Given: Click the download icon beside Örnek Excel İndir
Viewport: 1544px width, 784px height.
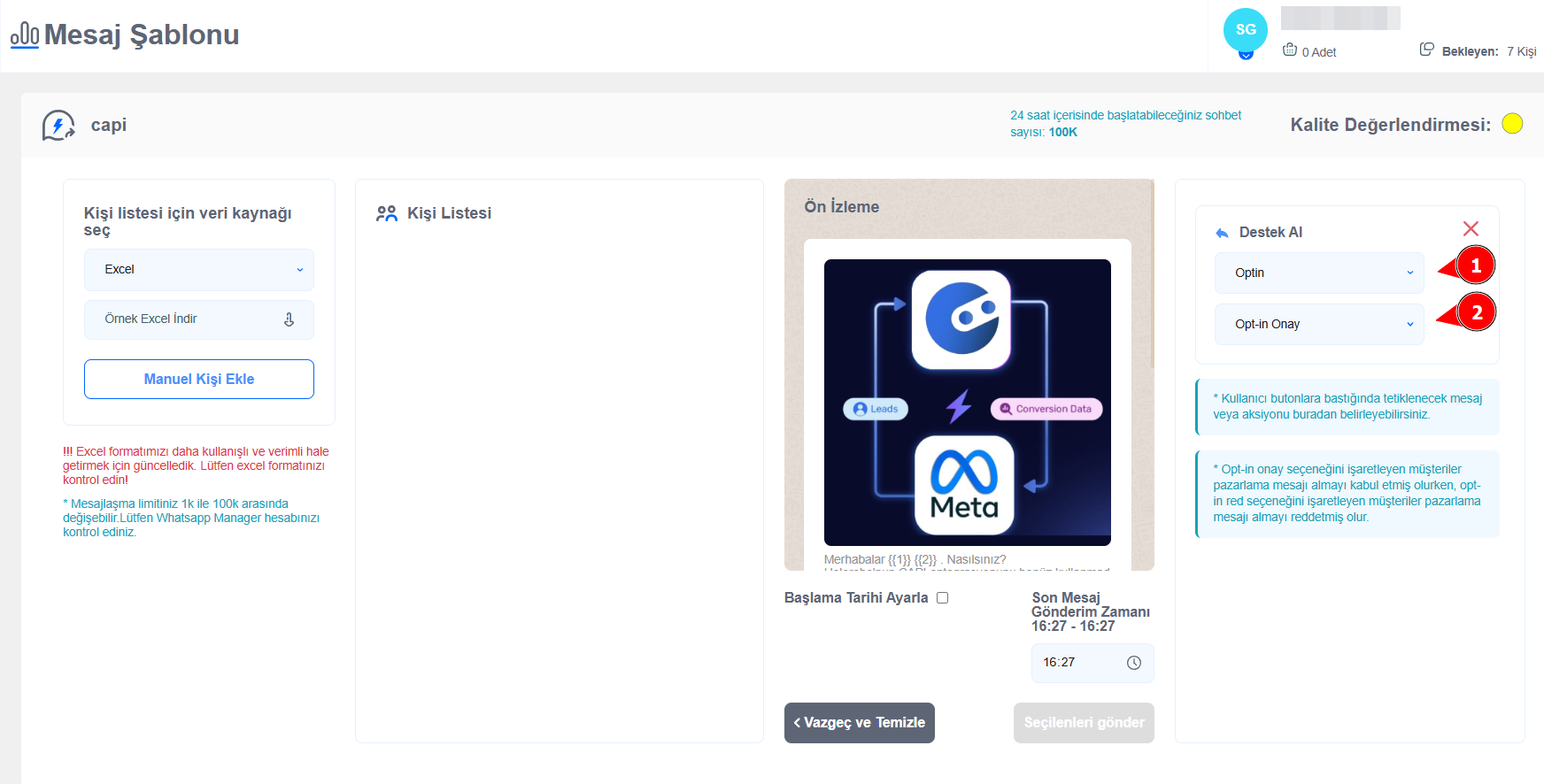Looking at the screenshot, I should [x=289, y=319].
